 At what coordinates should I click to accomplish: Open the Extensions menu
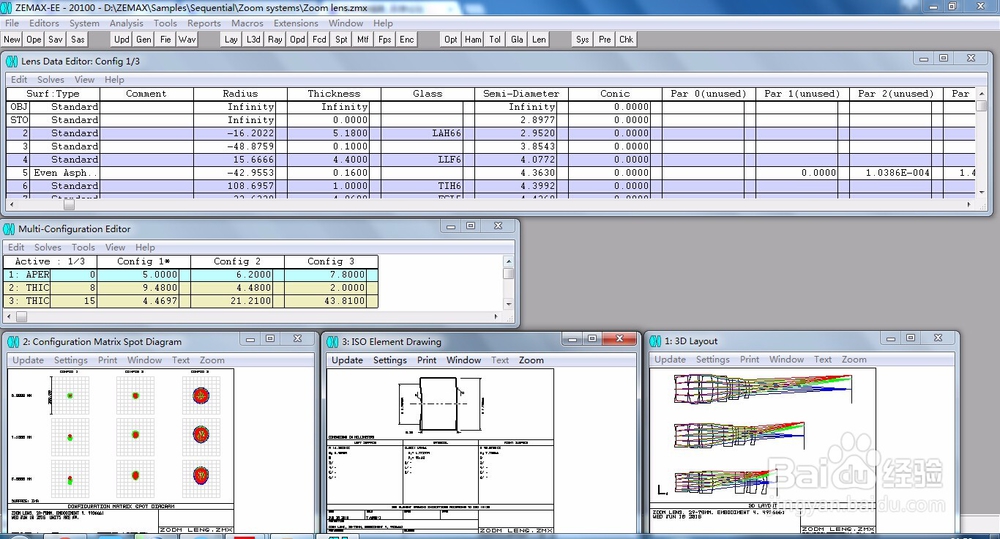(x=296, y=23)
